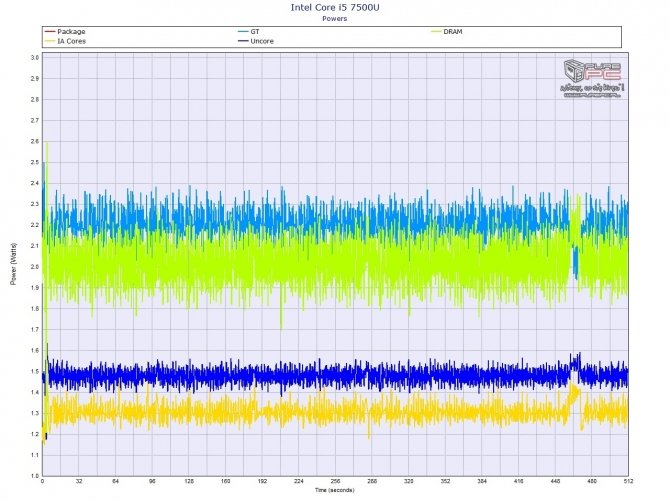Click the GT legend entry
Image resolution: width=670 pixels, height=502 pixels.
[x=249, y=32]
